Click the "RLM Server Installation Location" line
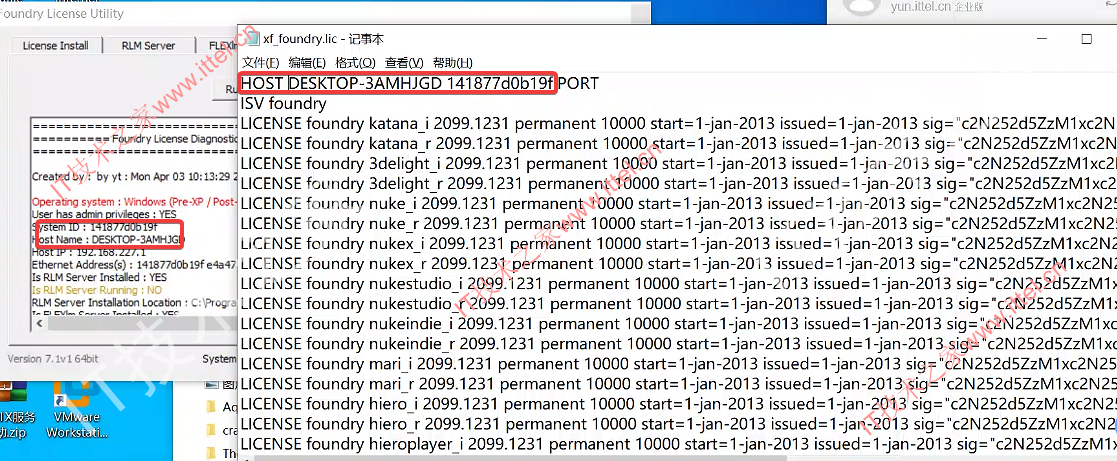Viewport: 1117px width, 461px height. tap(134, 303)
